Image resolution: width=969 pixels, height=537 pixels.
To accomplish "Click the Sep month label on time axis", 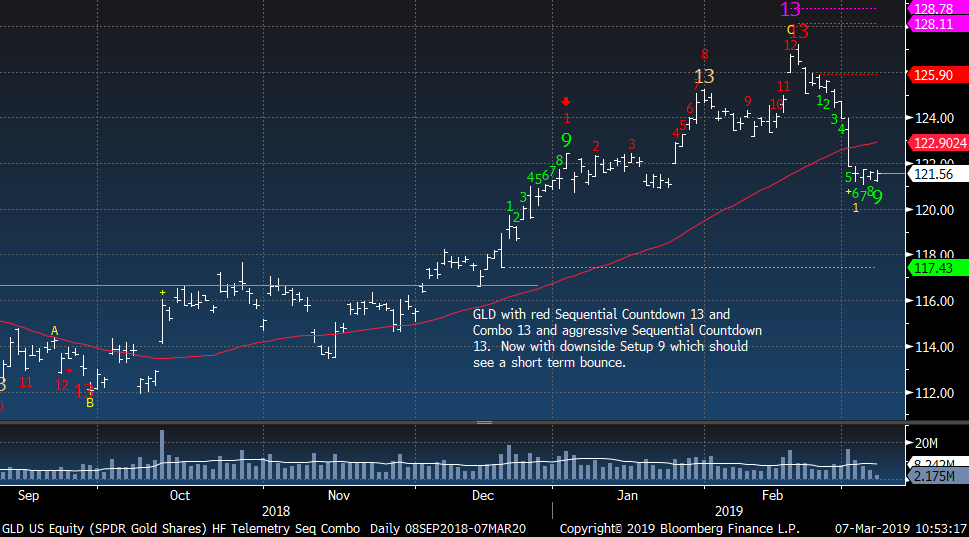I will click(28, 496).
